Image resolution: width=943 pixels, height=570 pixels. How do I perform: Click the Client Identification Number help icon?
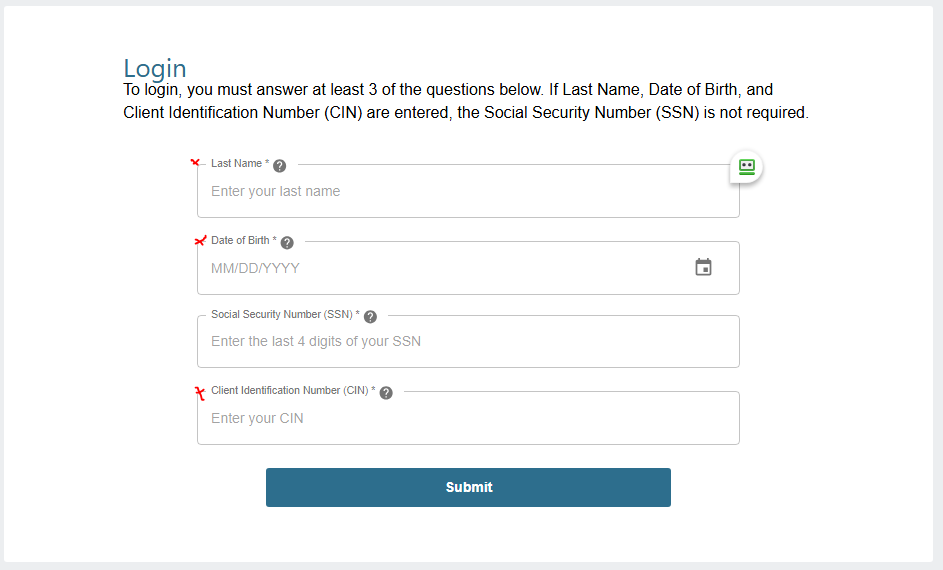tap(386, 393)
